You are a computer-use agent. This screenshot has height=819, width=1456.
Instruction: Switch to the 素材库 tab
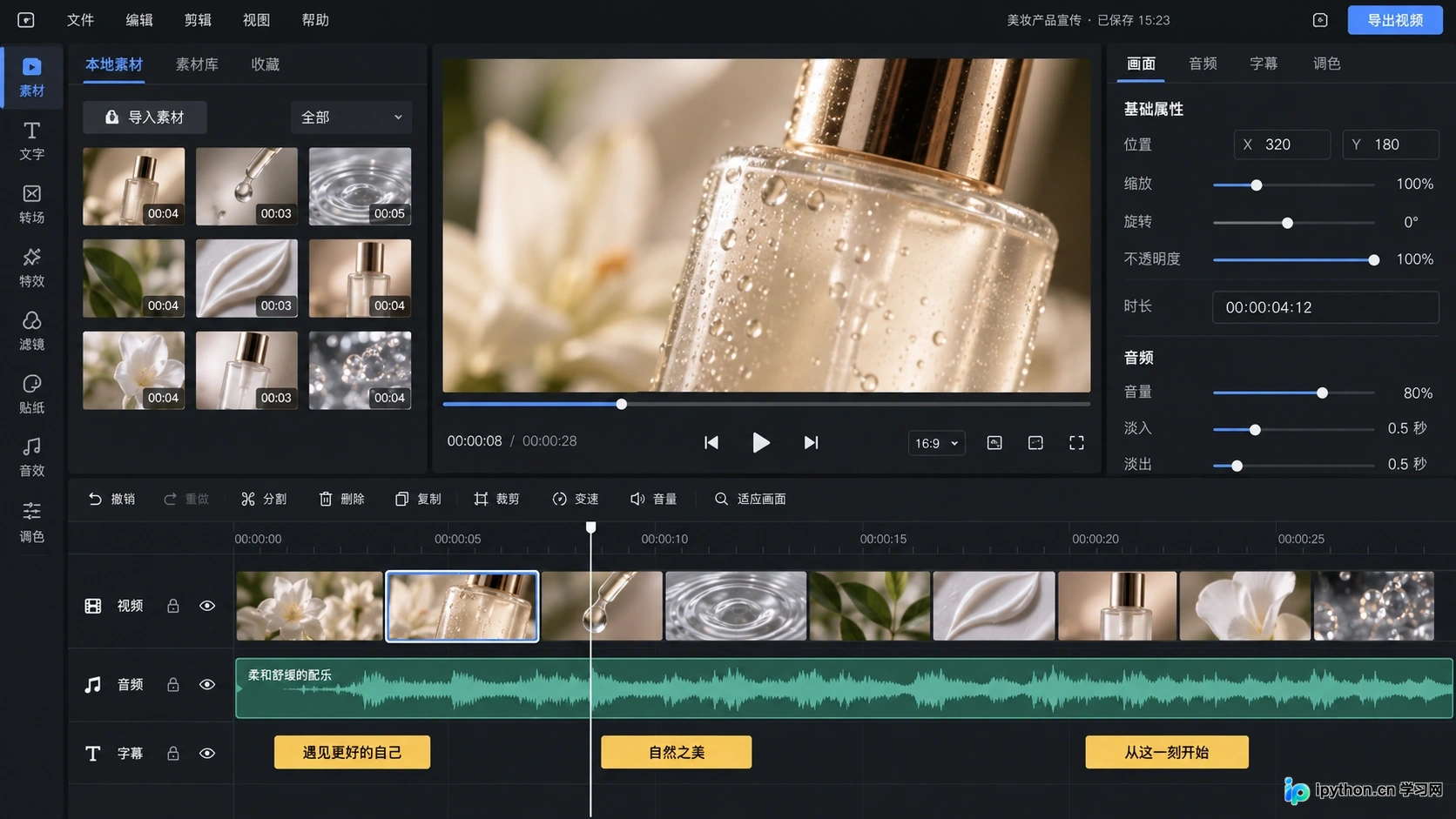click(x=197, y=64)
